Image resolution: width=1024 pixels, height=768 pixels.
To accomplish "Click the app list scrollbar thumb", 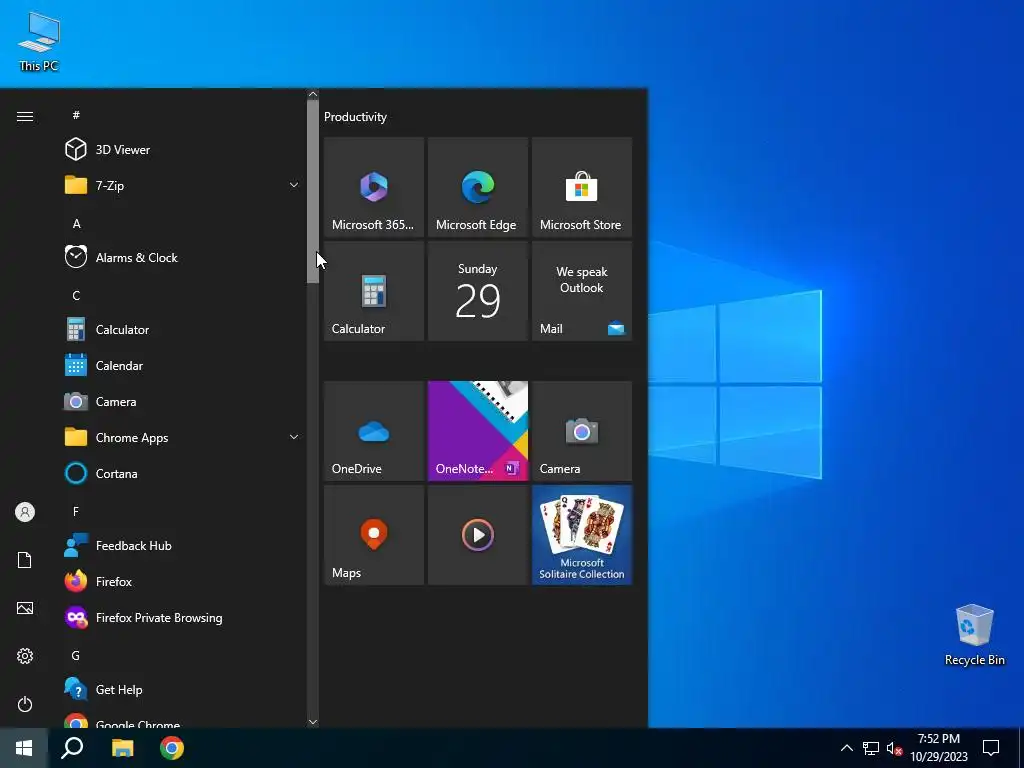I will pyautogui.click(x=313, y=191).
